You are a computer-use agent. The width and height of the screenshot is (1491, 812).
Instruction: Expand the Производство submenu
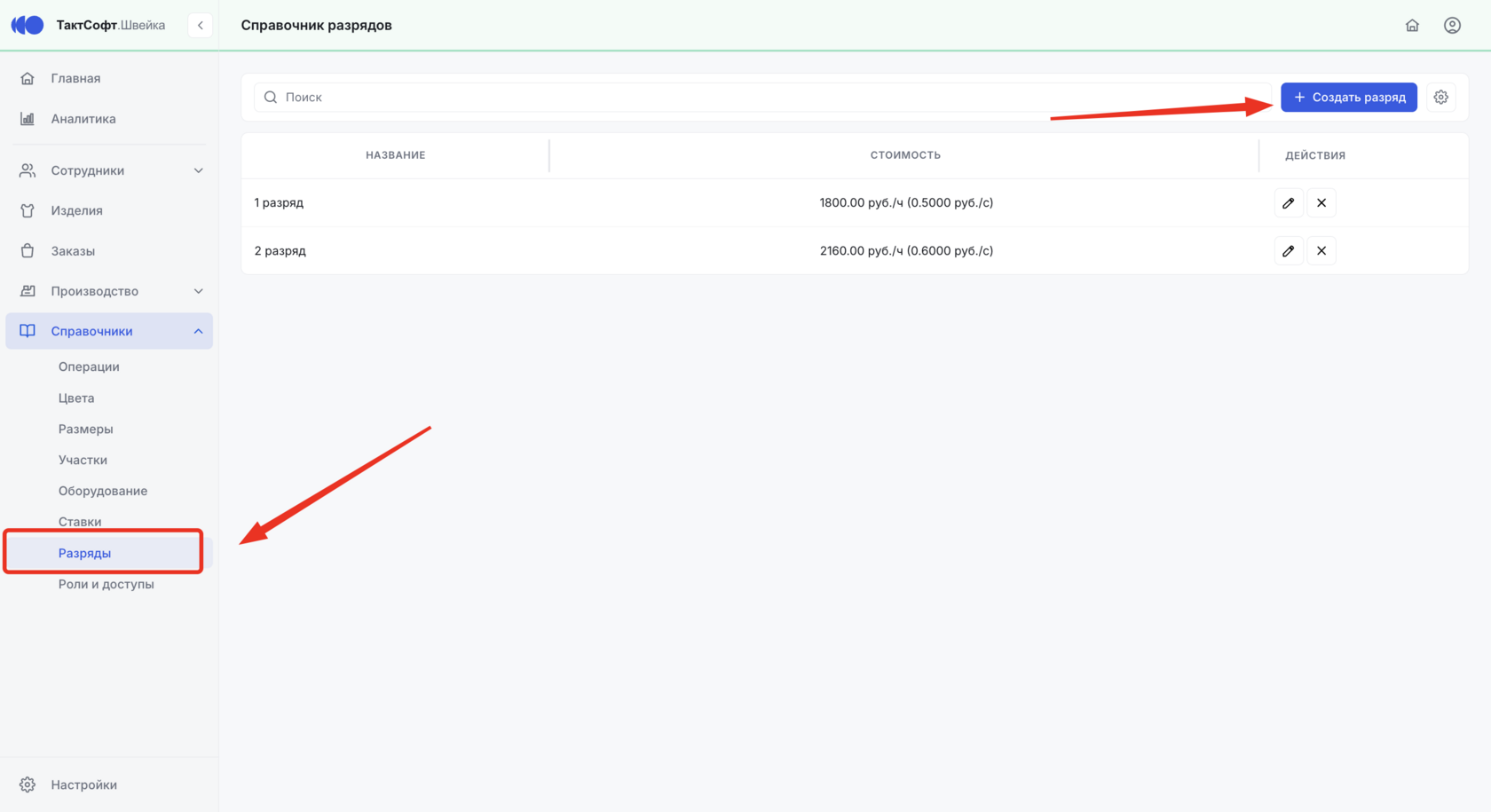point(109,291)
